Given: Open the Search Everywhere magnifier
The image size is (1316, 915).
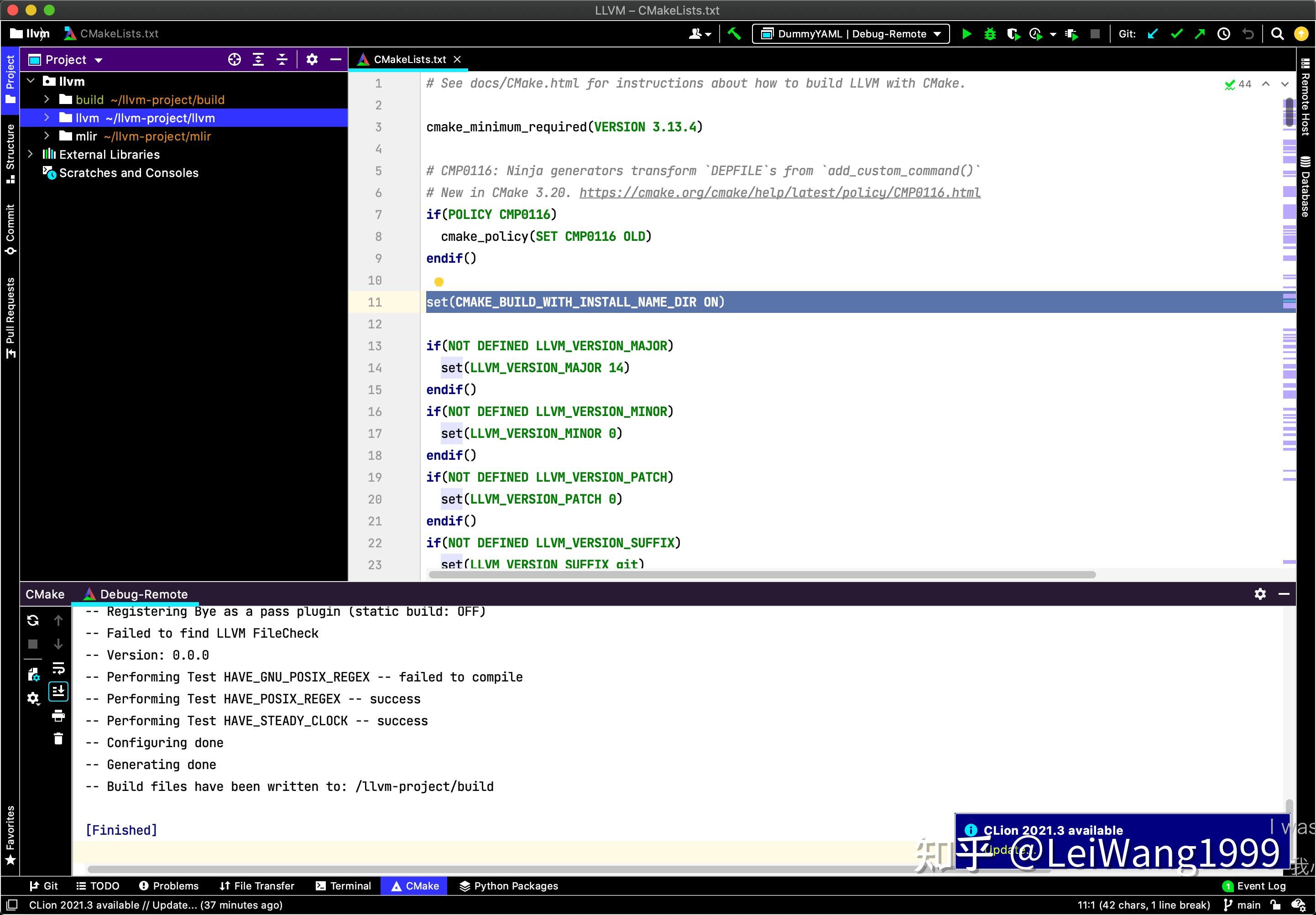Looking at the screenshot, I should point(1278,34).
